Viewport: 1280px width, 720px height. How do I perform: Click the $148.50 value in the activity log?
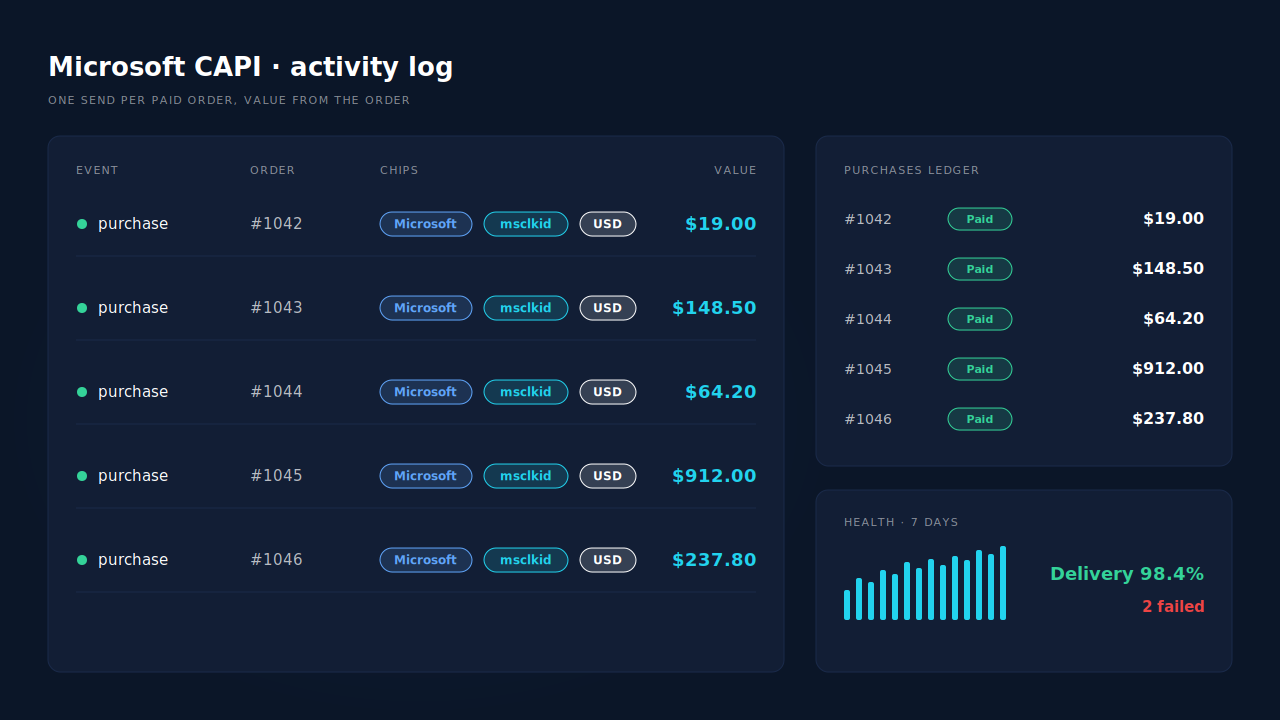[714, 308]
